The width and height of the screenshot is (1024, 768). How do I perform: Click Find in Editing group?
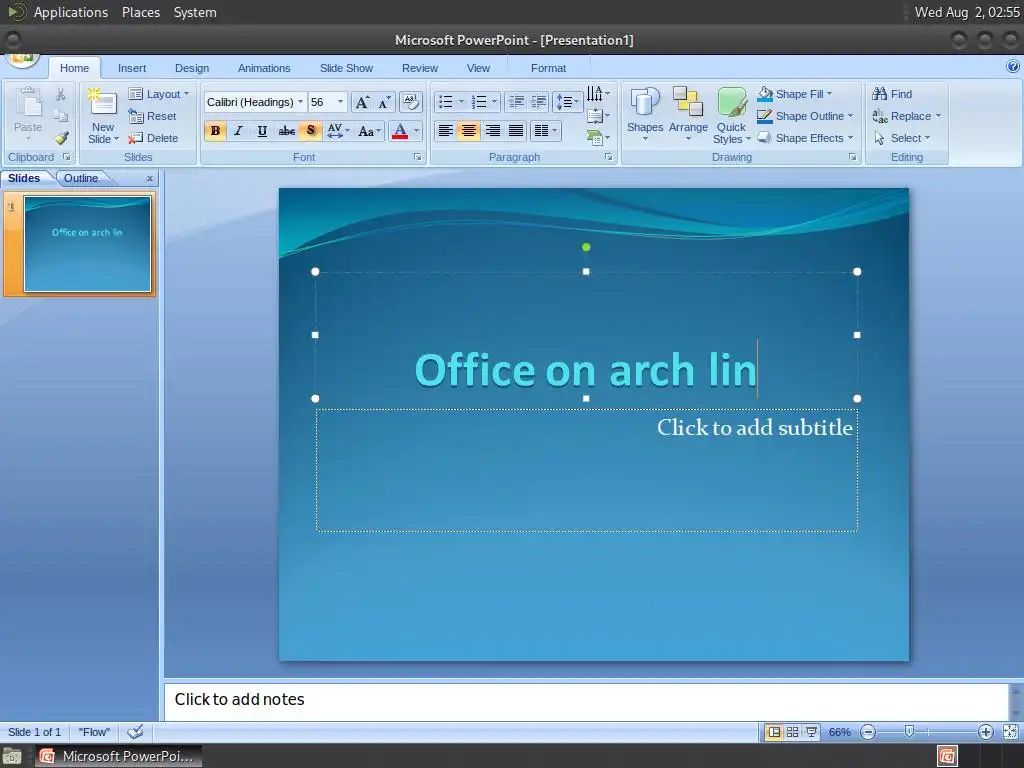[x=893, y=94]
